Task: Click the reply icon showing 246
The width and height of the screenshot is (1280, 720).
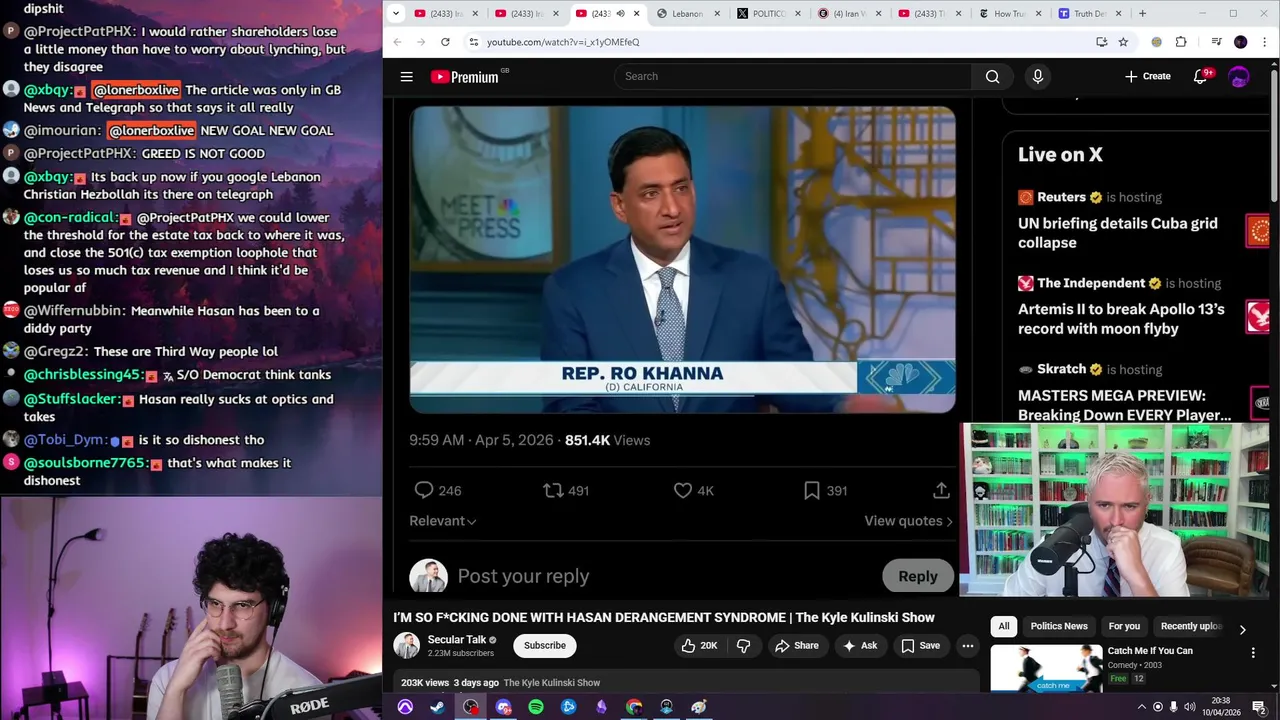Action: (424, 490)
